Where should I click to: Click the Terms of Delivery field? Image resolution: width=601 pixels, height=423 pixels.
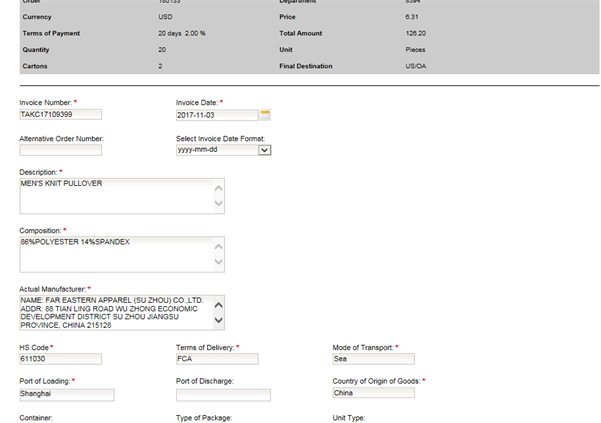tap(216, 359)
